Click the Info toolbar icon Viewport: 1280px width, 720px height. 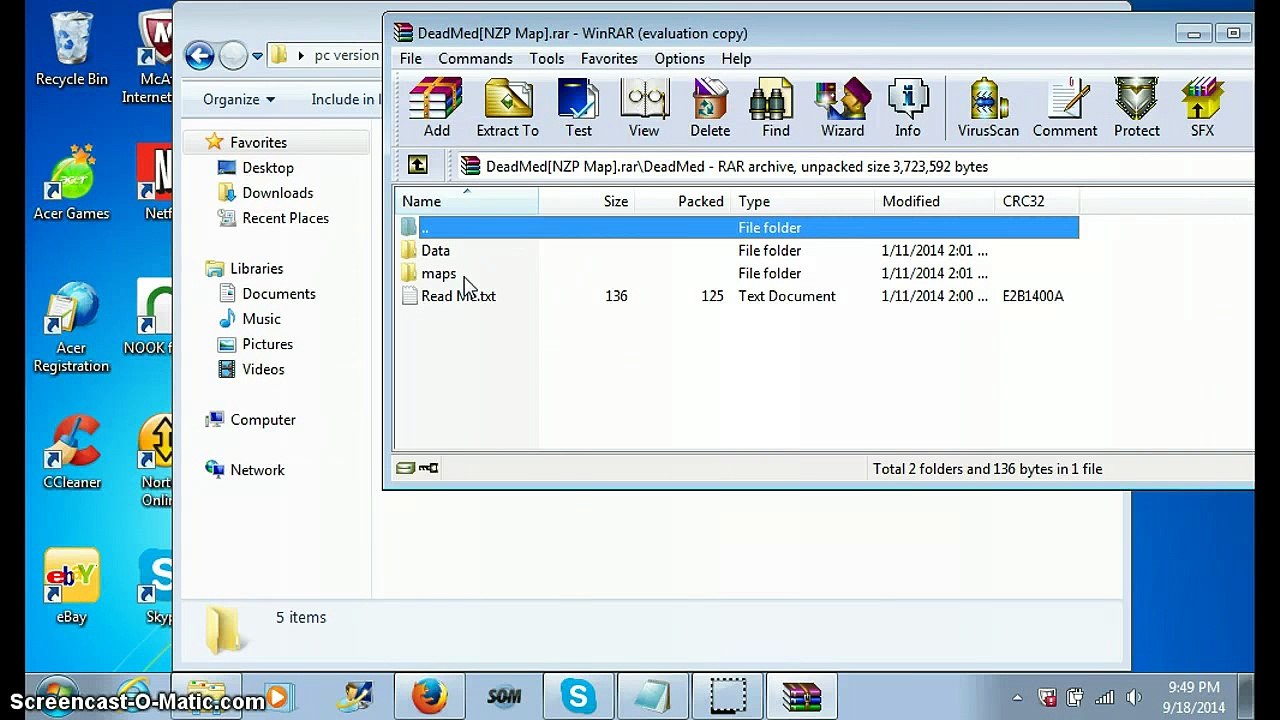point(908,108)
